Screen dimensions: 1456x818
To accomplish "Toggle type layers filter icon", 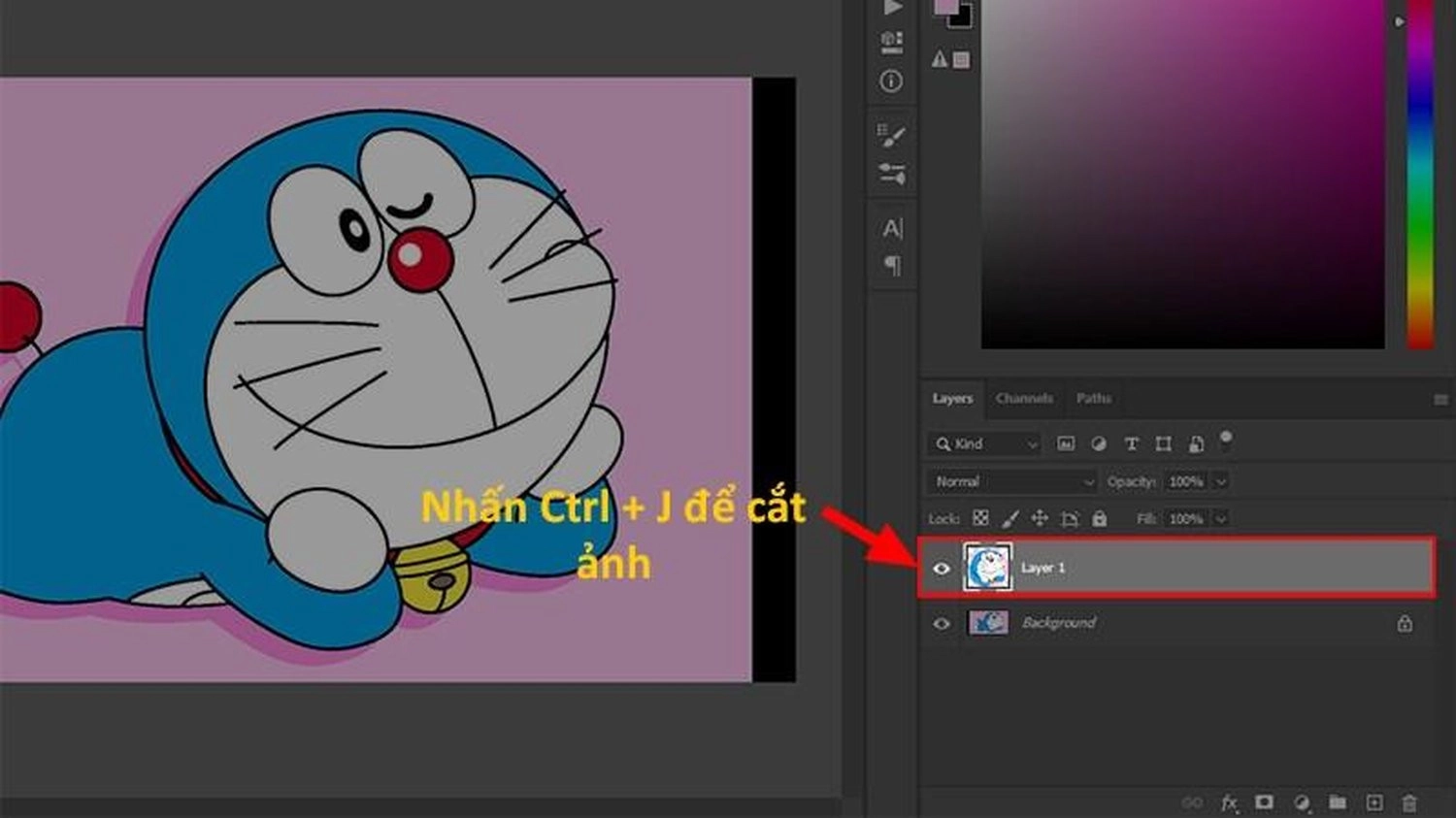I will click(x=1131, y=444).
